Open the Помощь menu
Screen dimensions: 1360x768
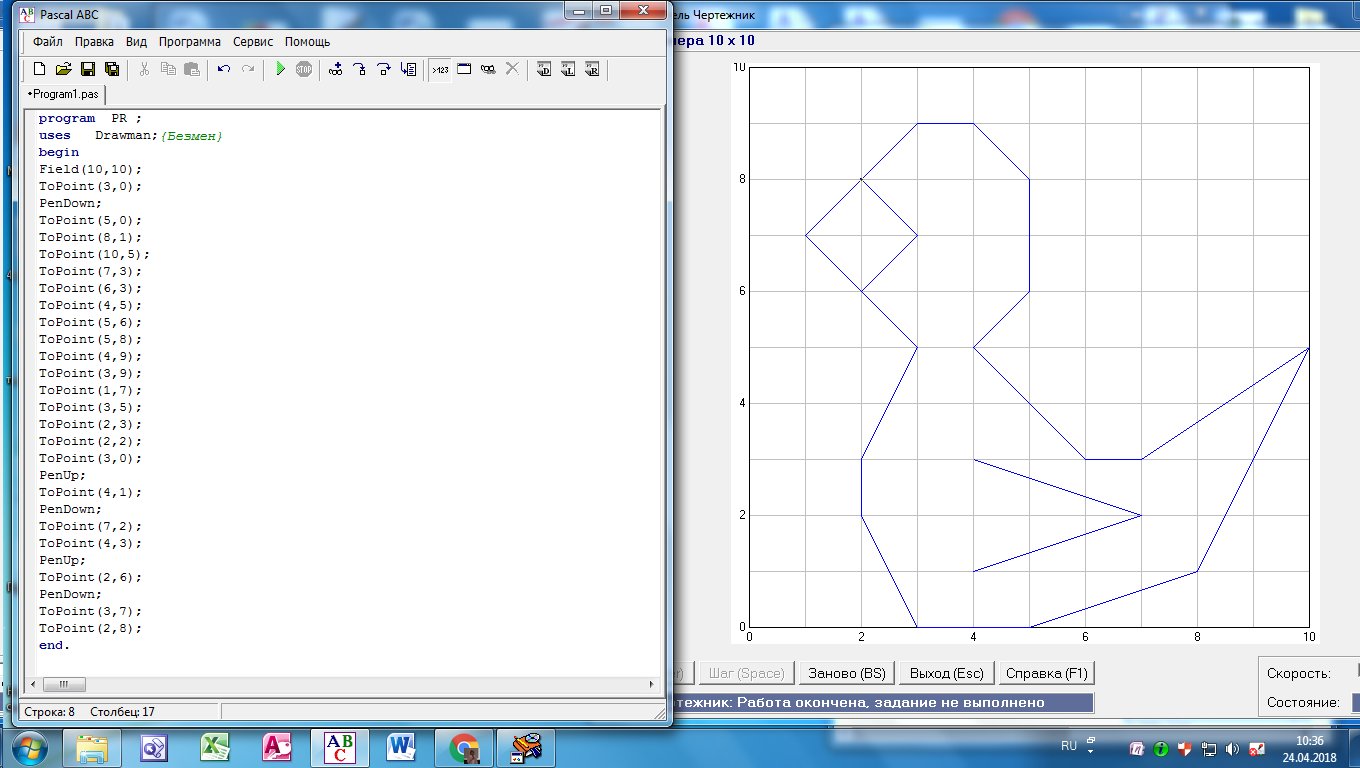pyautogui.click(x=307, y=42)
